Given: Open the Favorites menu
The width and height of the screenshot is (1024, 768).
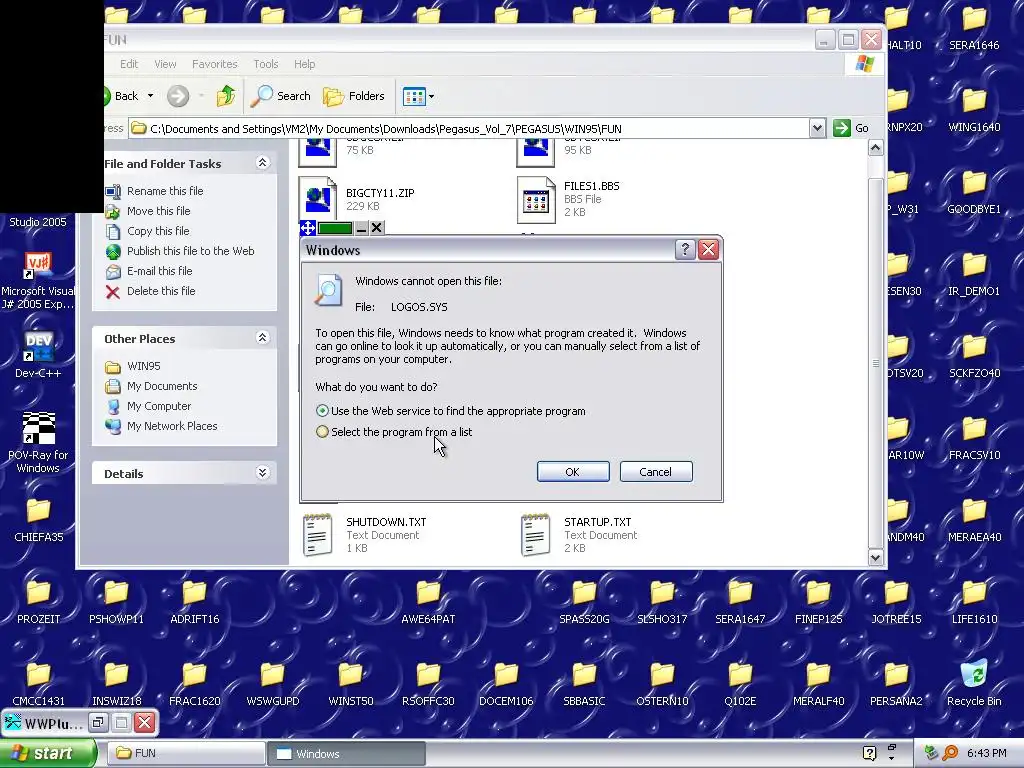Looking at the screenshot, I should 214,64.
